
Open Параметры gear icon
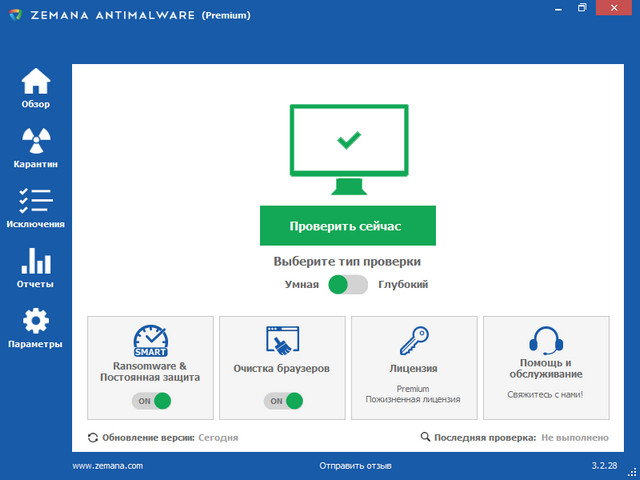(x=36, y=322)
